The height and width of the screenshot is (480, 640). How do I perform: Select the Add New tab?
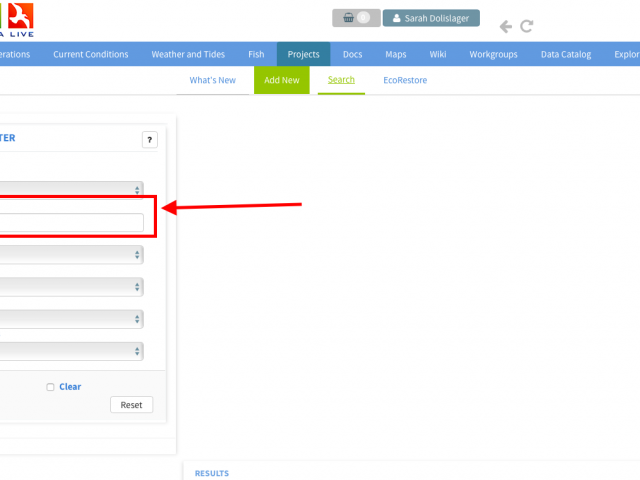[x=281, y=80]
